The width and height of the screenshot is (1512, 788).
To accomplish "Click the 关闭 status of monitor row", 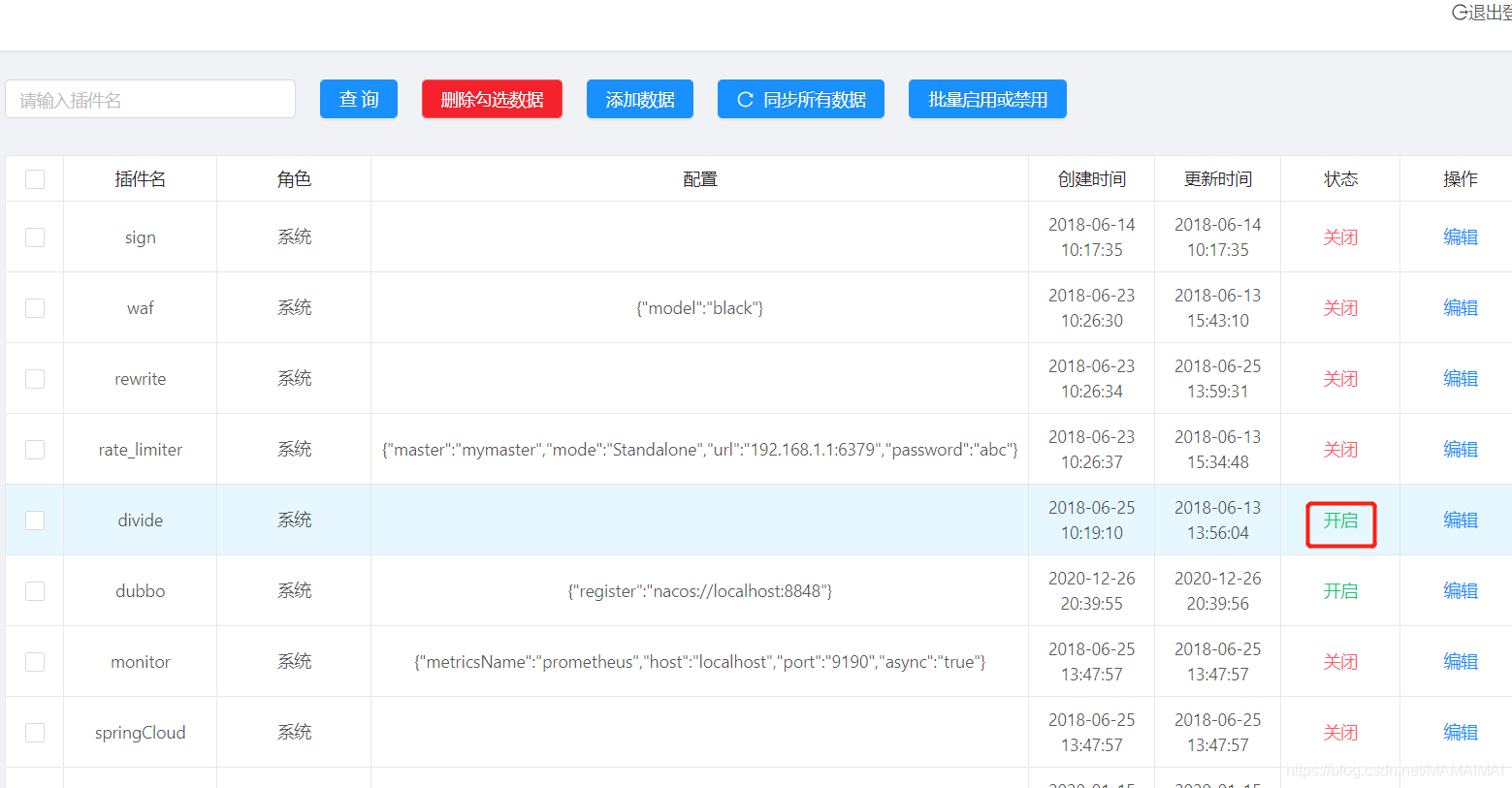I will (x=1341, y=662).
